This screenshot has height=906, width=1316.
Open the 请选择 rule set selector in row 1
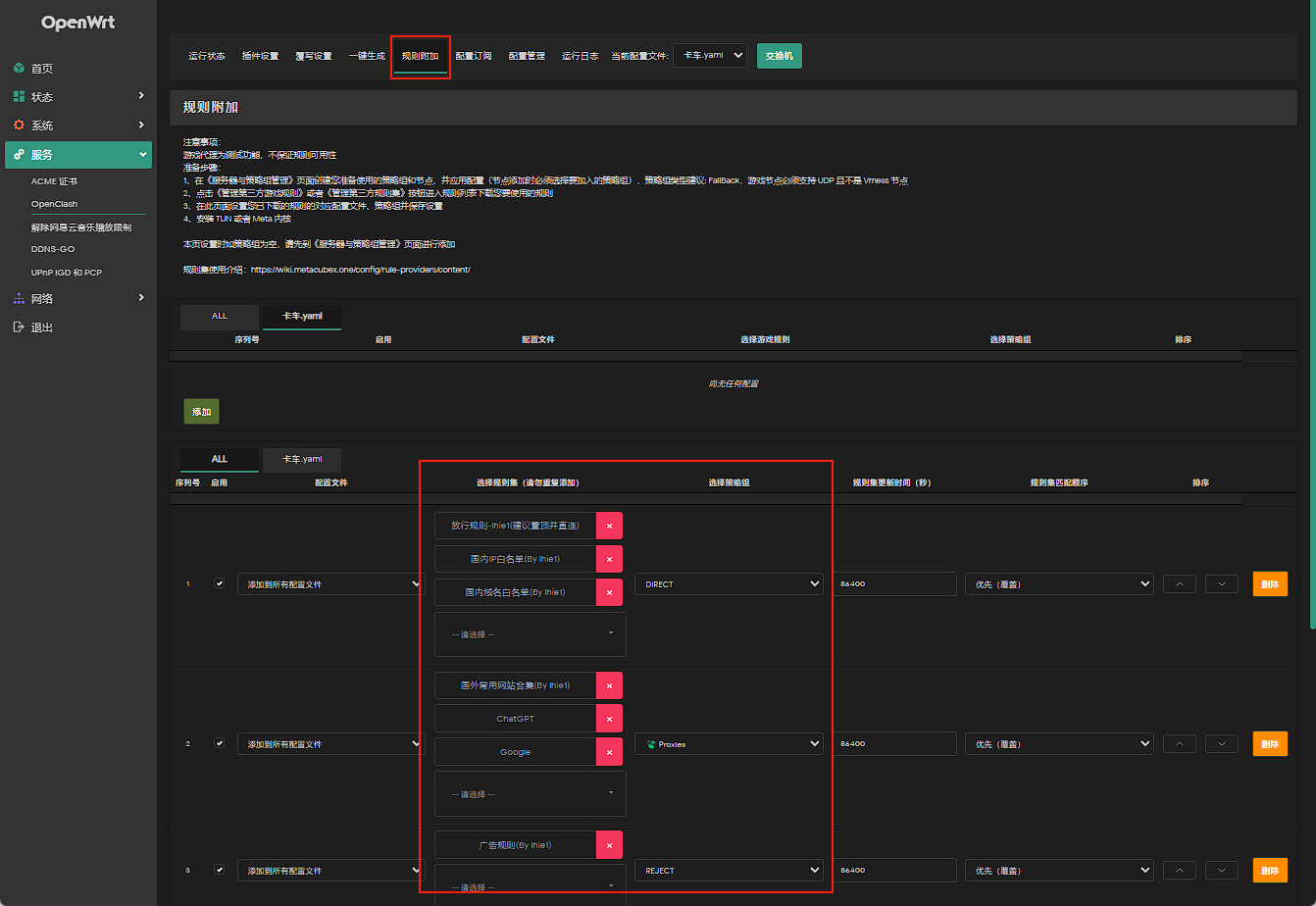531,634
